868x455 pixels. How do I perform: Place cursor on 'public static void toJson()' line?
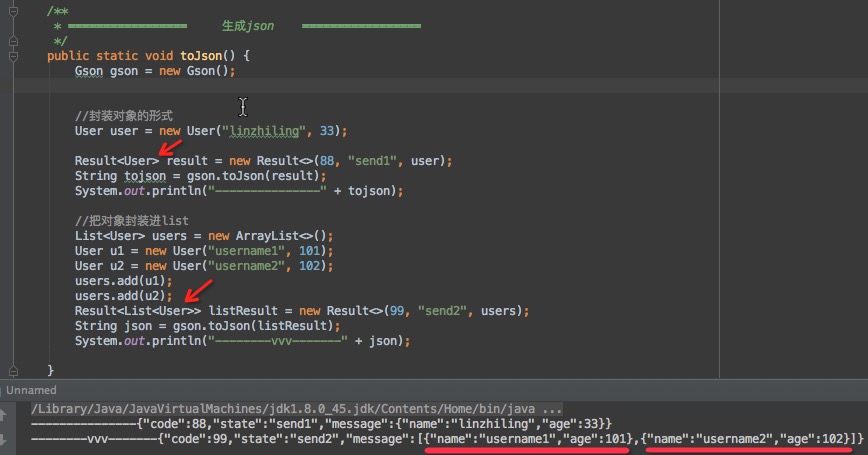pos(148,56)
